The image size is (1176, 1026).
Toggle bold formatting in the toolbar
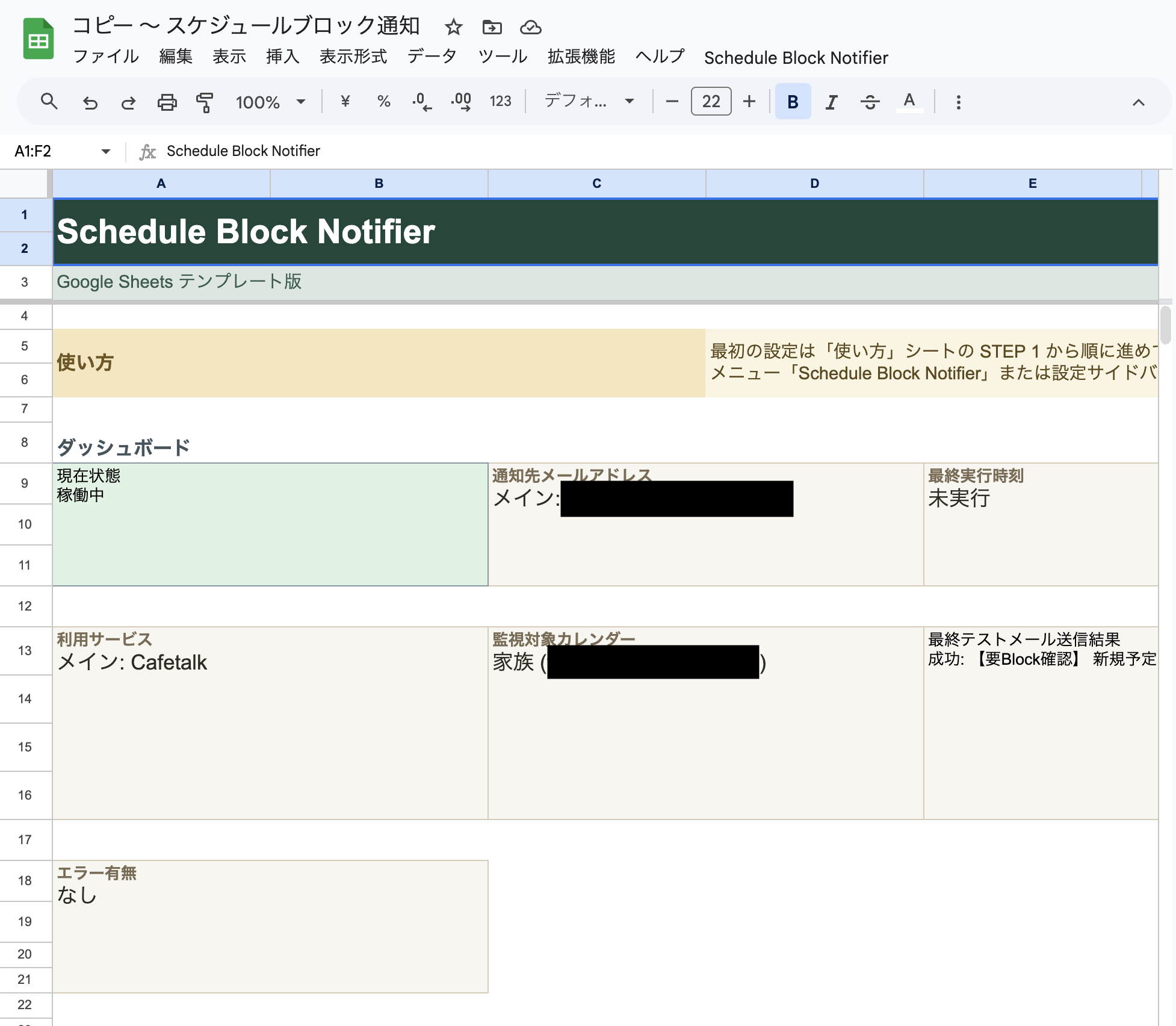pos(793,102)
